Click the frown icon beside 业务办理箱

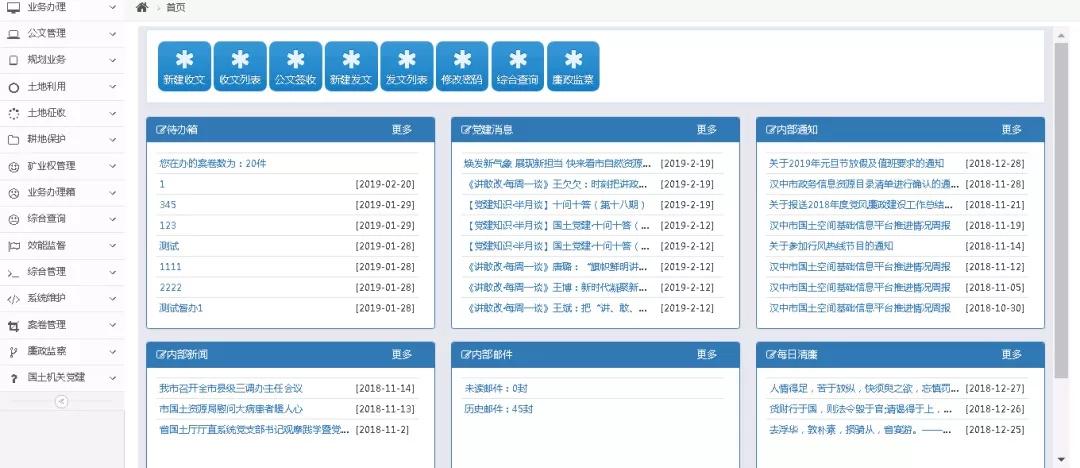pos(13,192)
